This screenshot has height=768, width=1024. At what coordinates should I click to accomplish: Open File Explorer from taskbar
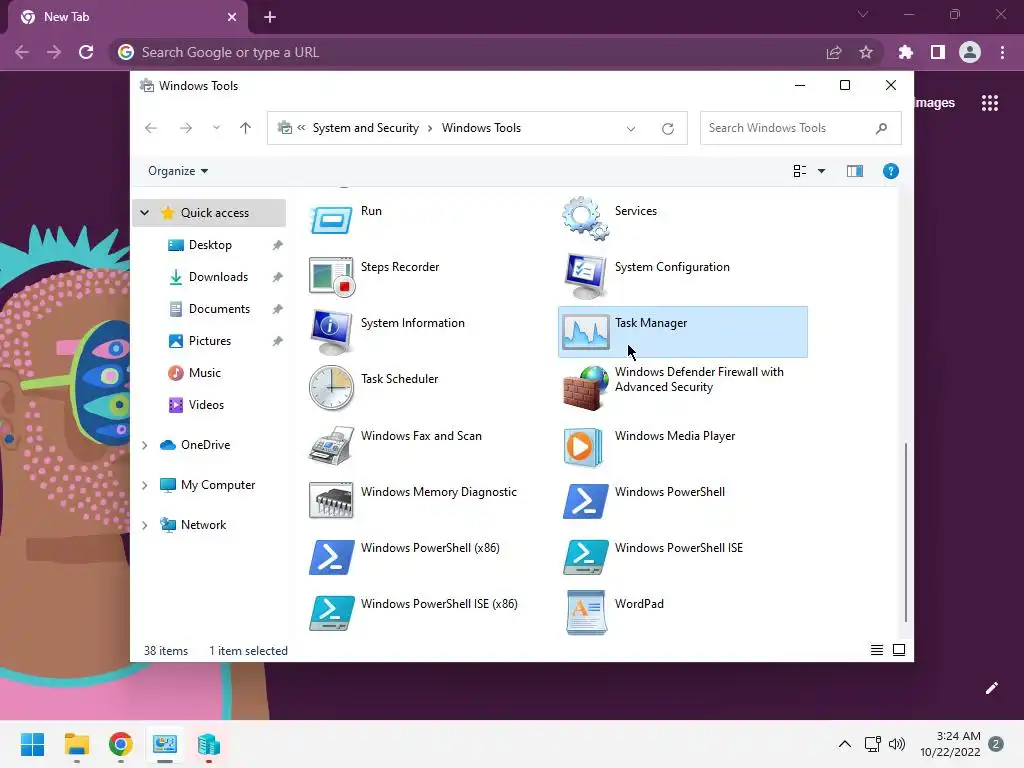76,744
